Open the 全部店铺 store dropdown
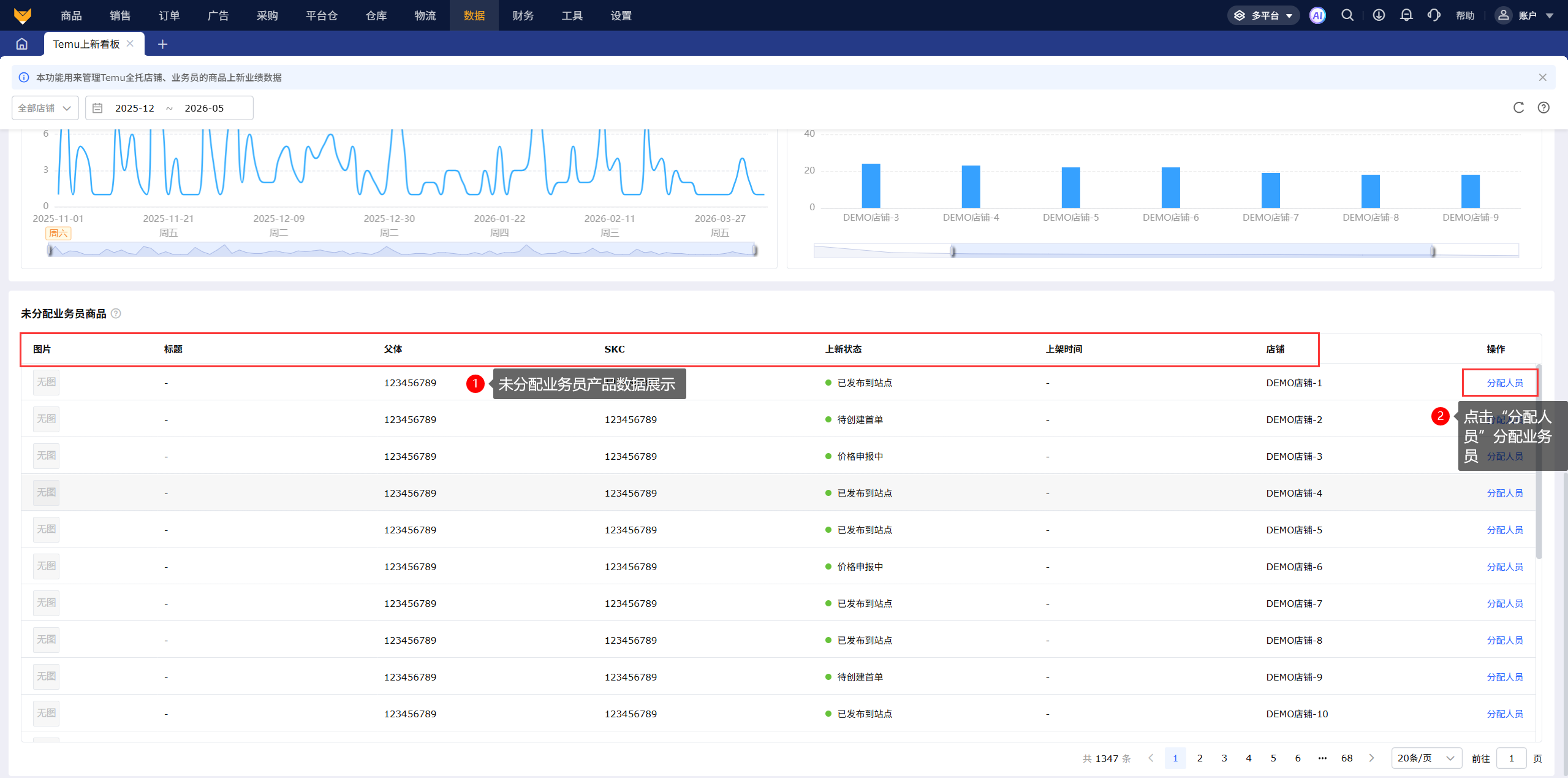 point(45,108)
